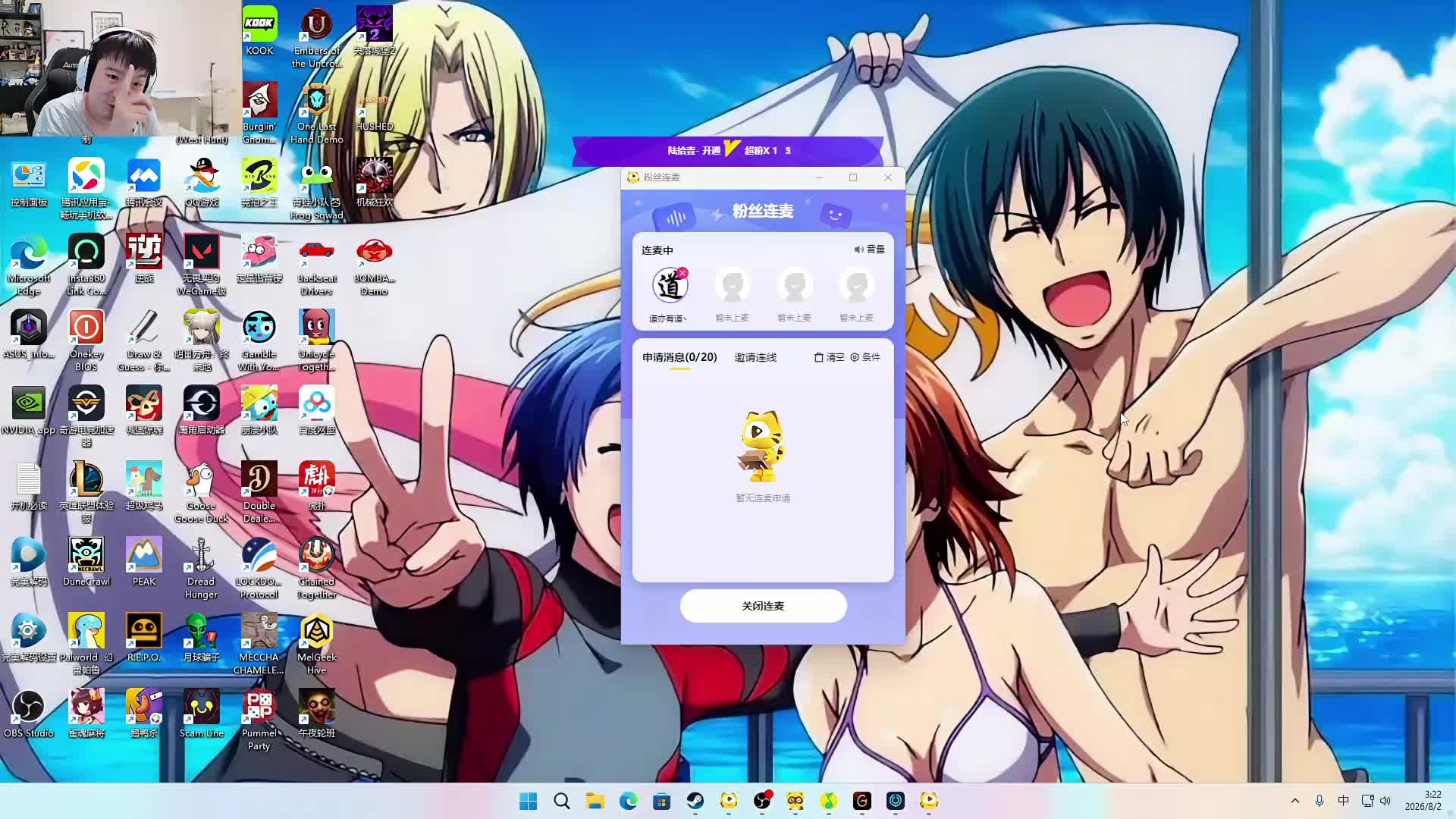Screen dimensions: 1456x819
Task: Launch MECCHA CHAMELEON from desktop
Action: coord(259,643)
